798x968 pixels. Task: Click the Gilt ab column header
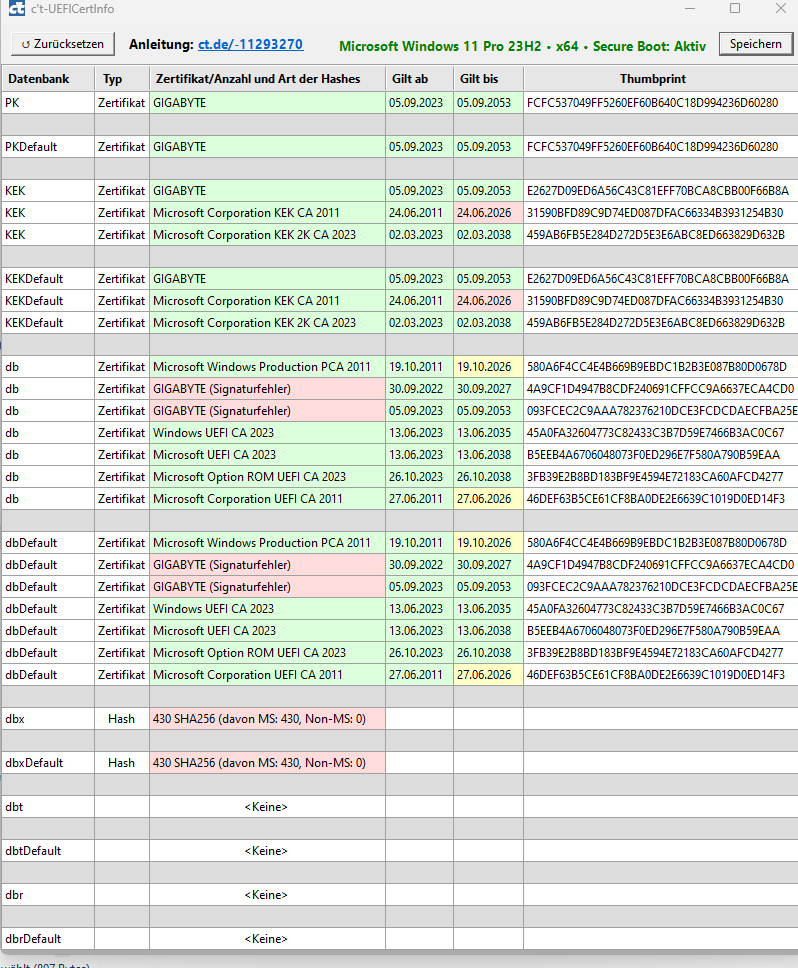[x=419, y=79]
